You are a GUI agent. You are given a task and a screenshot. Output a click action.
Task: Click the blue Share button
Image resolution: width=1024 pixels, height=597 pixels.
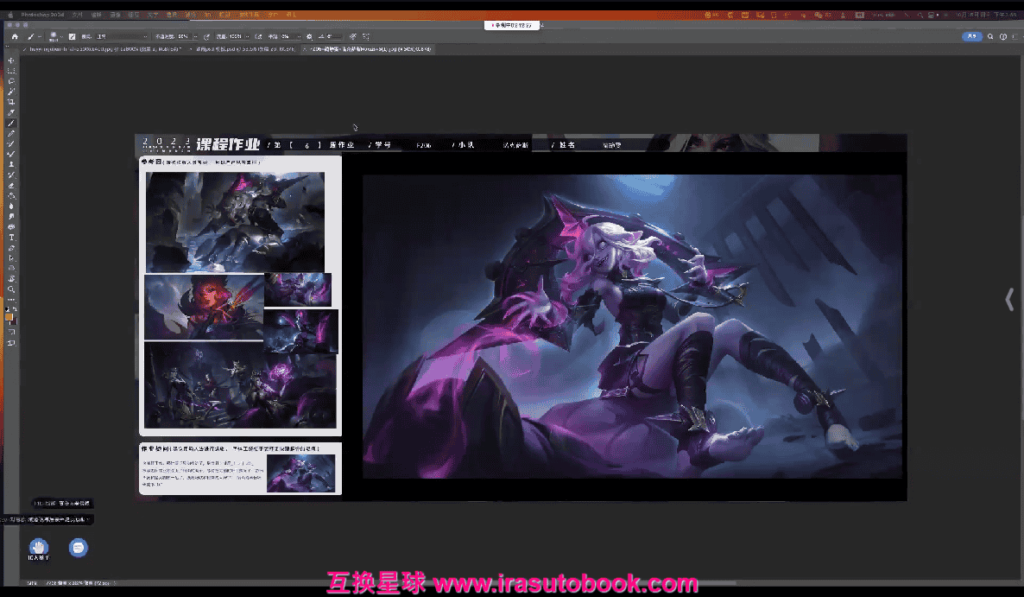click(x=972, y=37)
